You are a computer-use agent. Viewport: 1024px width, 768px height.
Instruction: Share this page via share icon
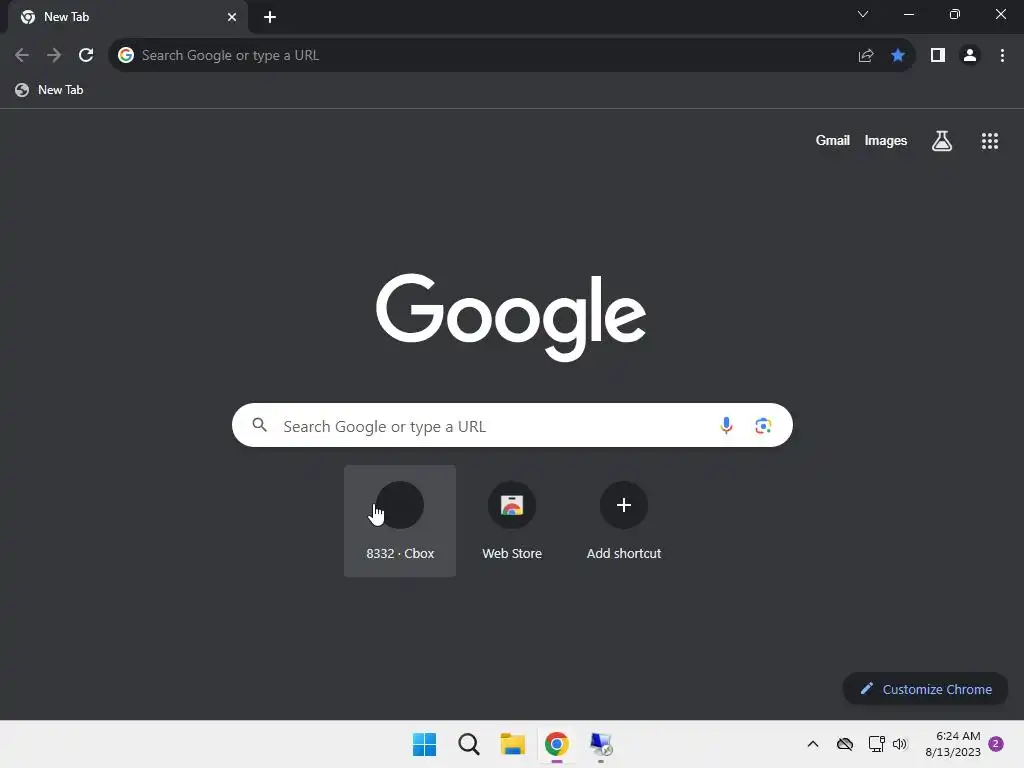(x=866, y=56)
